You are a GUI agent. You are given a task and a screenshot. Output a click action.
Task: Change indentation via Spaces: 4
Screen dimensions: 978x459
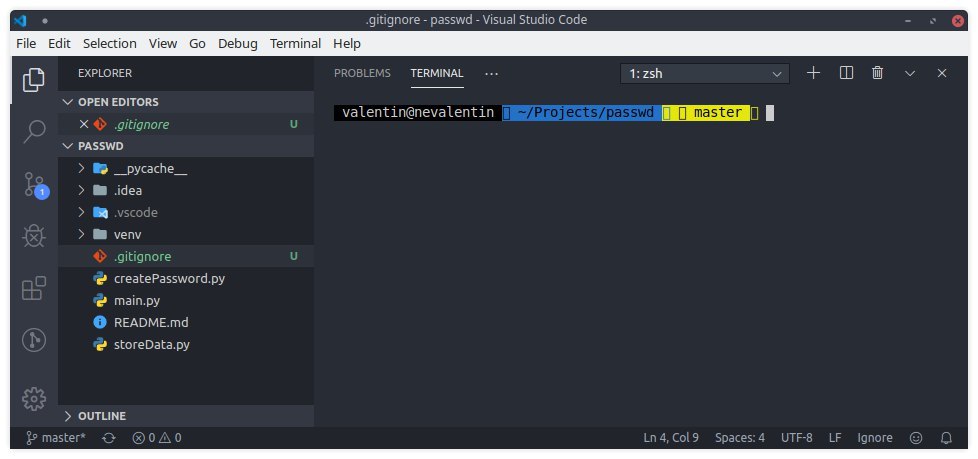(740, 438)
